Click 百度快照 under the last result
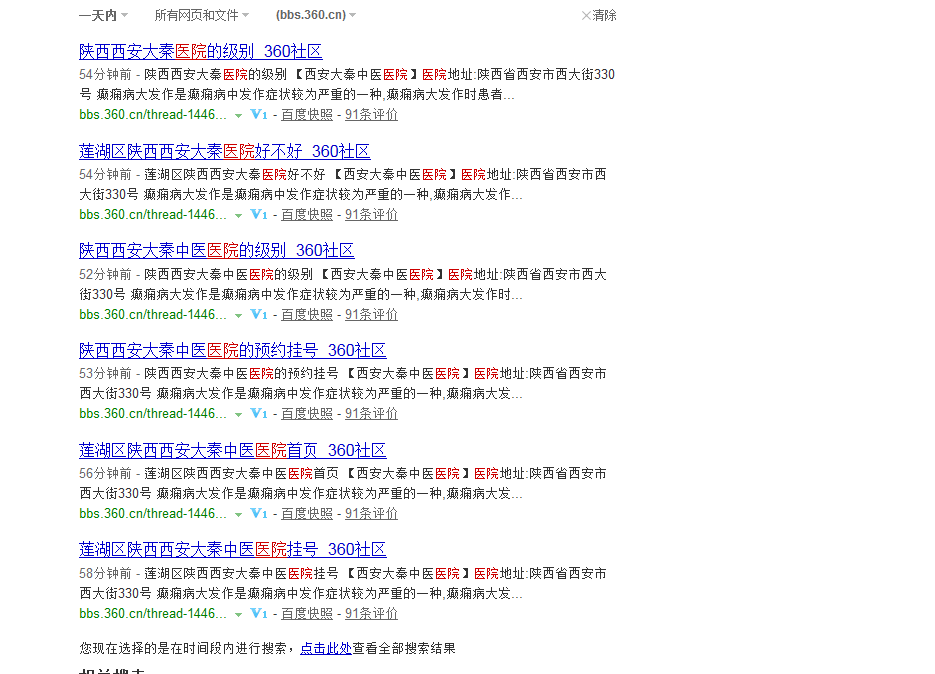 click(306, 613)
